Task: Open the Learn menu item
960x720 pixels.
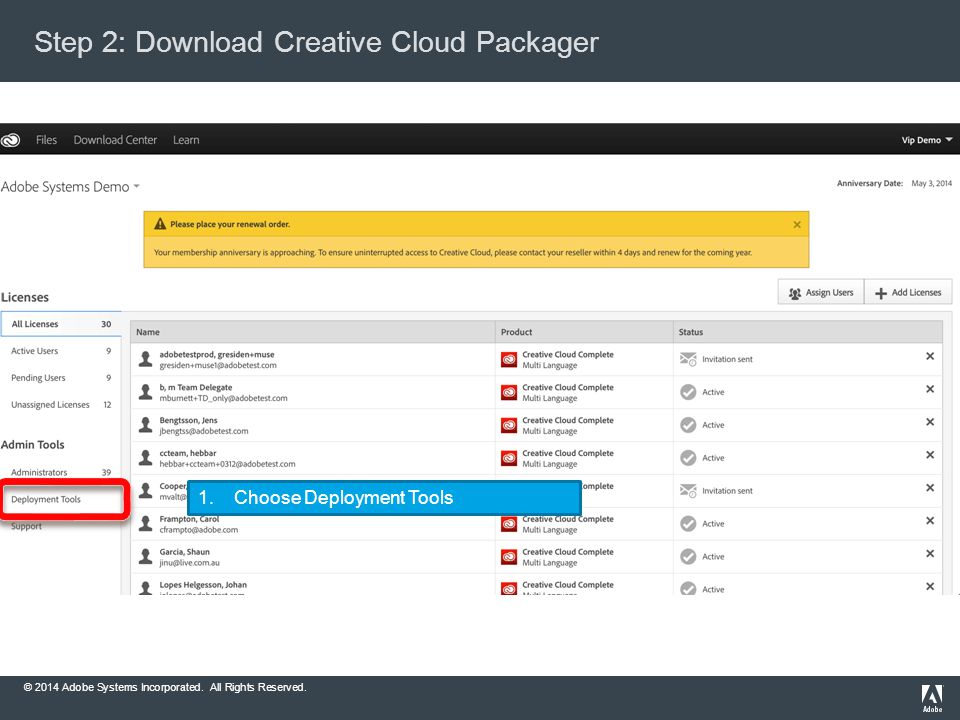Action: tap(186, 140)
